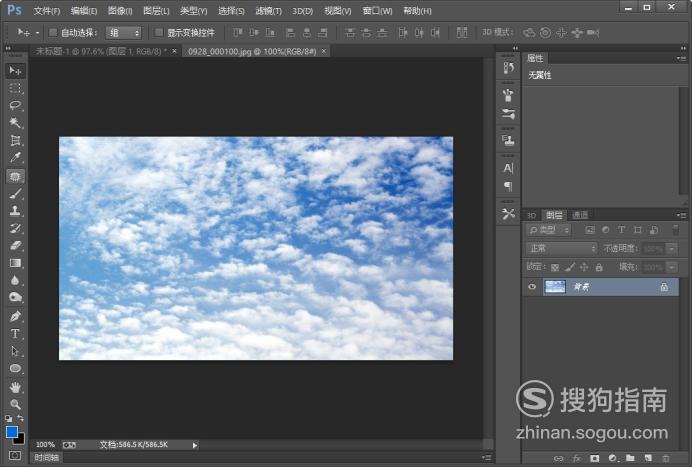Switch to the 3D panel tab
Image resolution: width=692 pixels, height=467 pixels.
[531, 215]
